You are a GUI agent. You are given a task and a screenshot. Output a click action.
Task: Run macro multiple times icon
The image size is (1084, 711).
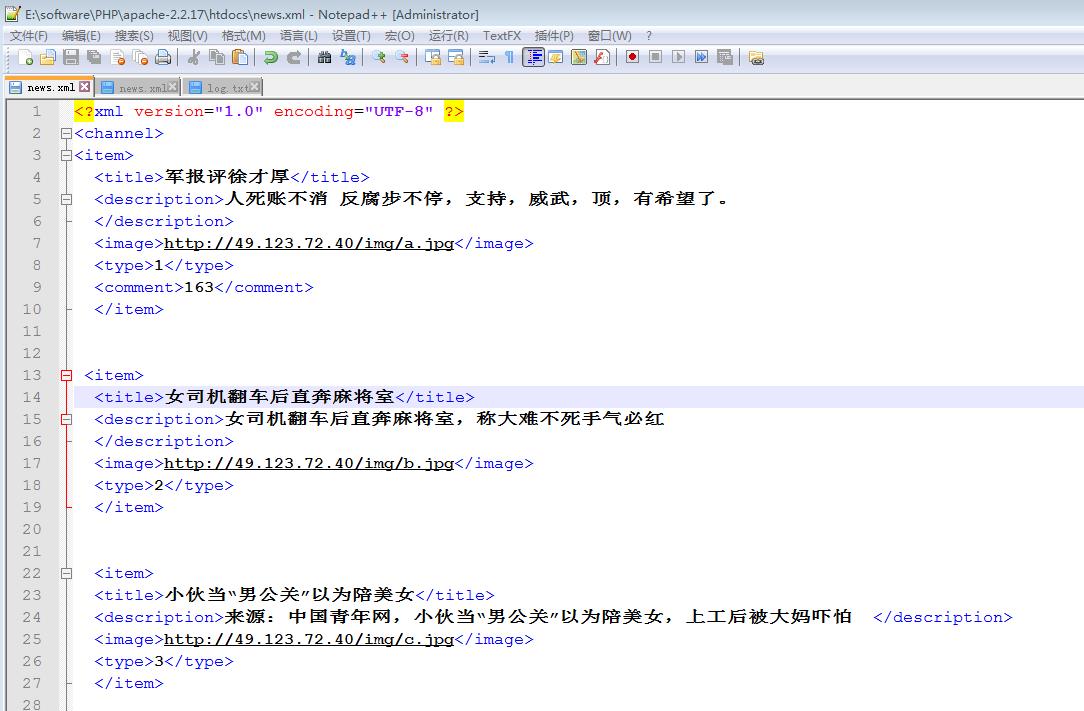701,57
